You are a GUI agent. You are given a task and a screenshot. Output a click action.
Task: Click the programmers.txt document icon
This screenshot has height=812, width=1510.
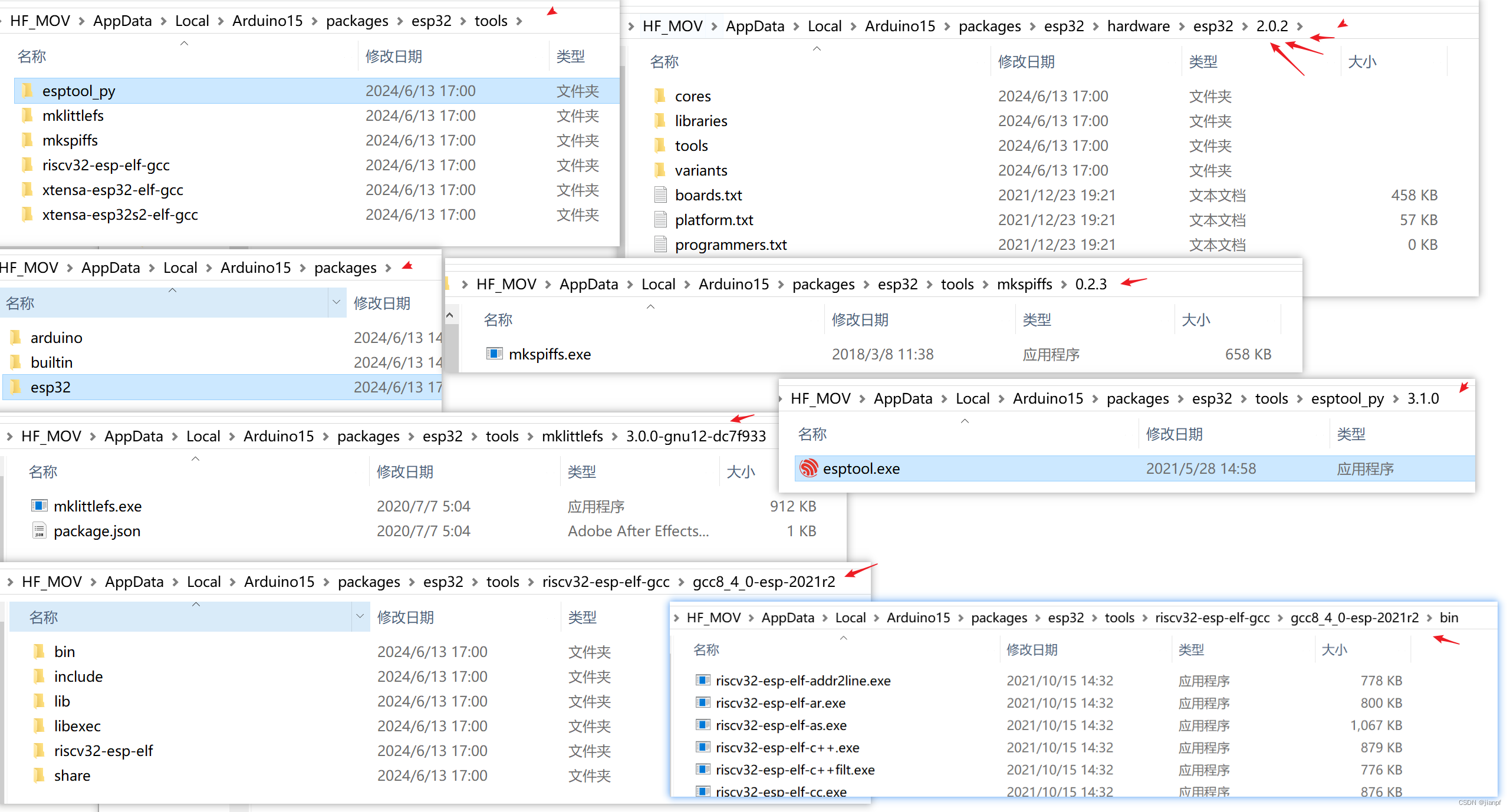point(660,245)
